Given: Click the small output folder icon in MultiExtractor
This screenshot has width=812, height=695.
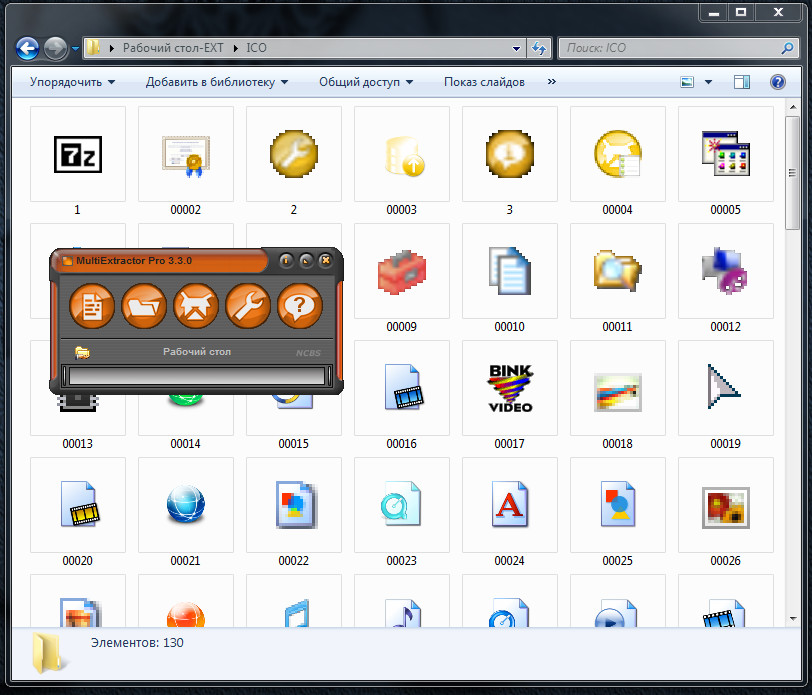Looking at the screenshot, I should (82, 352).
